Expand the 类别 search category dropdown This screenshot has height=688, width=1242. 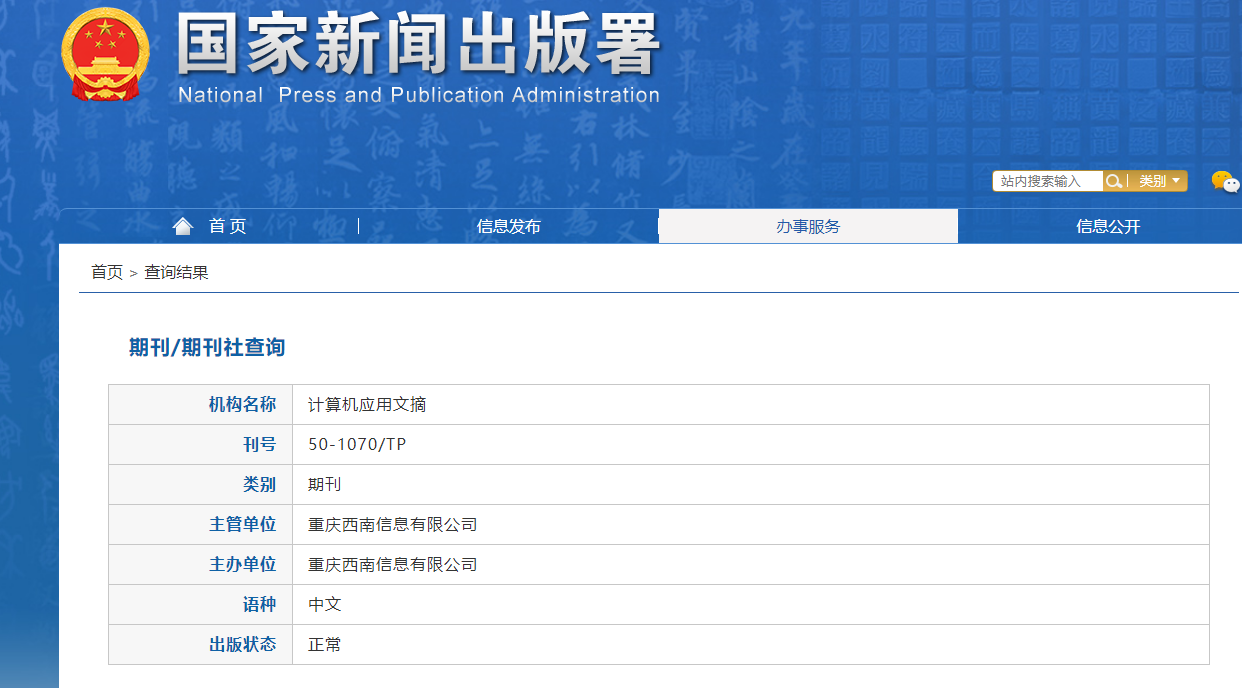(x=1158, y=181)
